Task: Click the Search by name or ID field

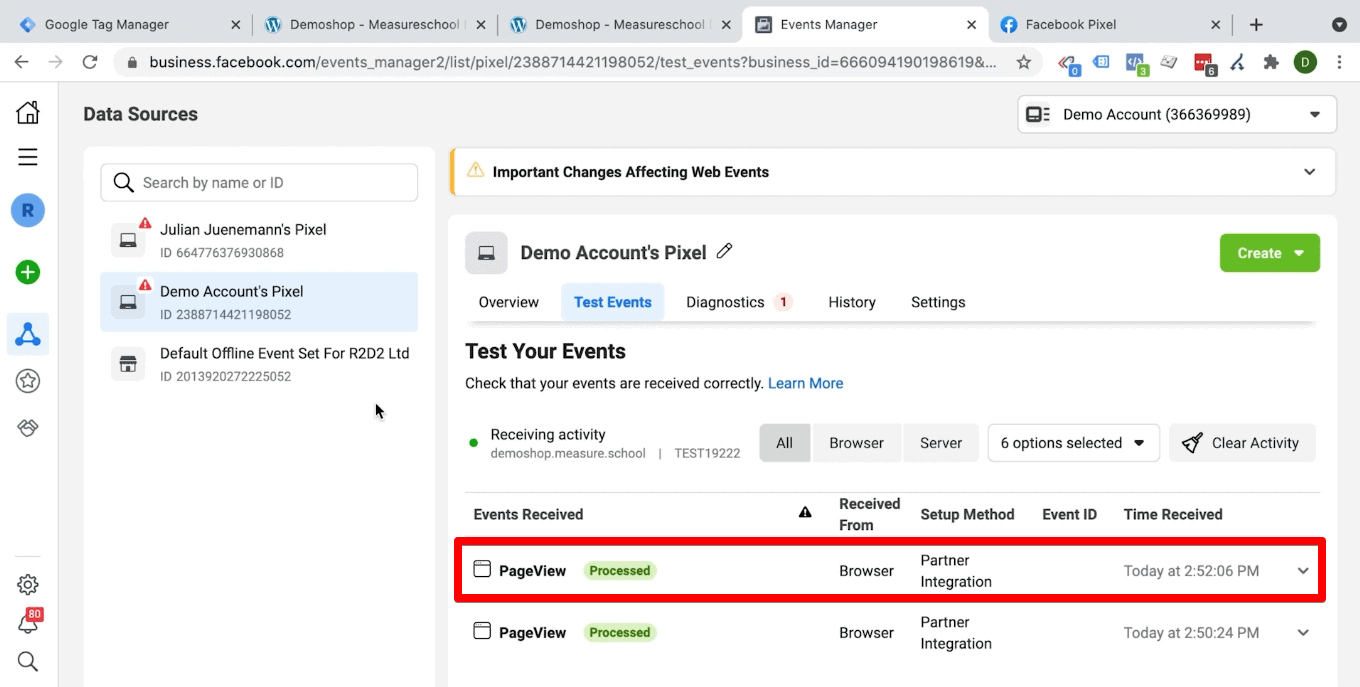Action: 258,182
